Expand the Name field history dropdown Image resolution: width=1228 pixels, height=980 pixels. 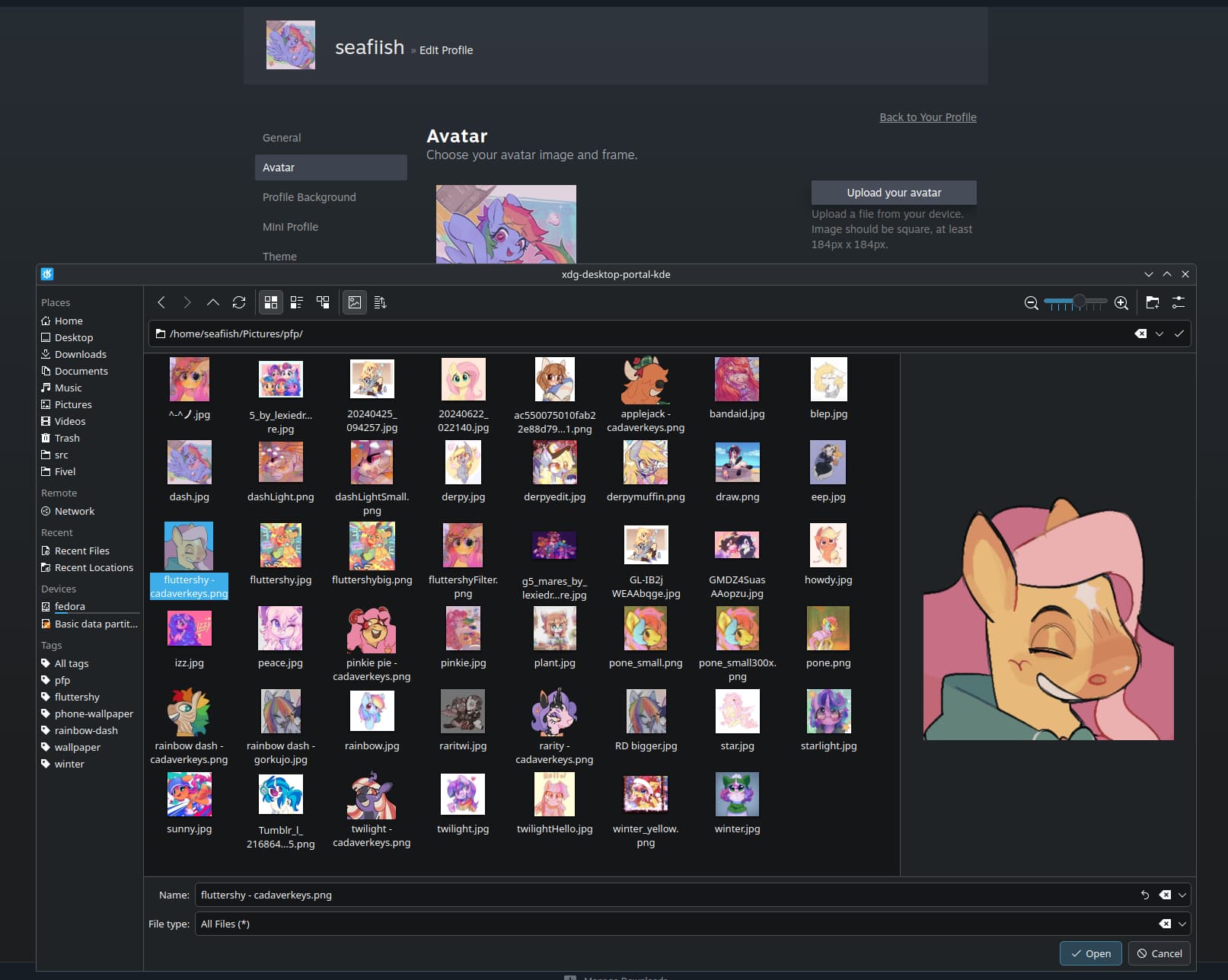[x=1182, y=895]
